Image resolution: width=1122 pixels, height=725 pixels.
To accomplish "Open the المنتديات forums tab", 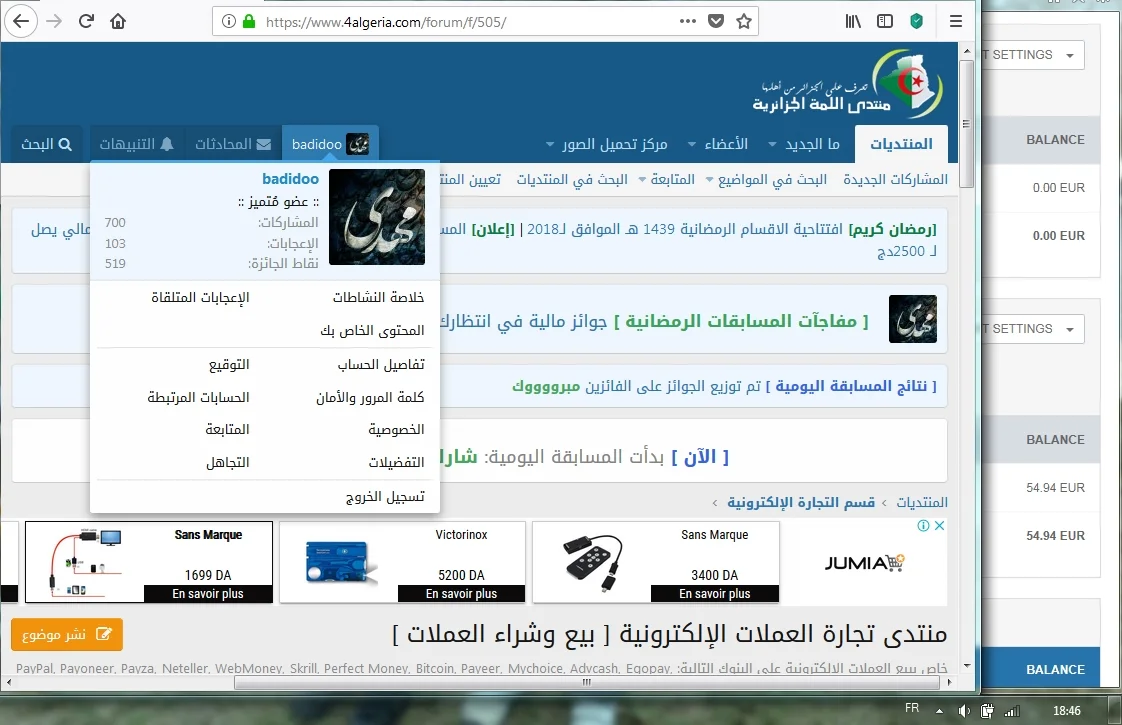I will coord(901,144).
